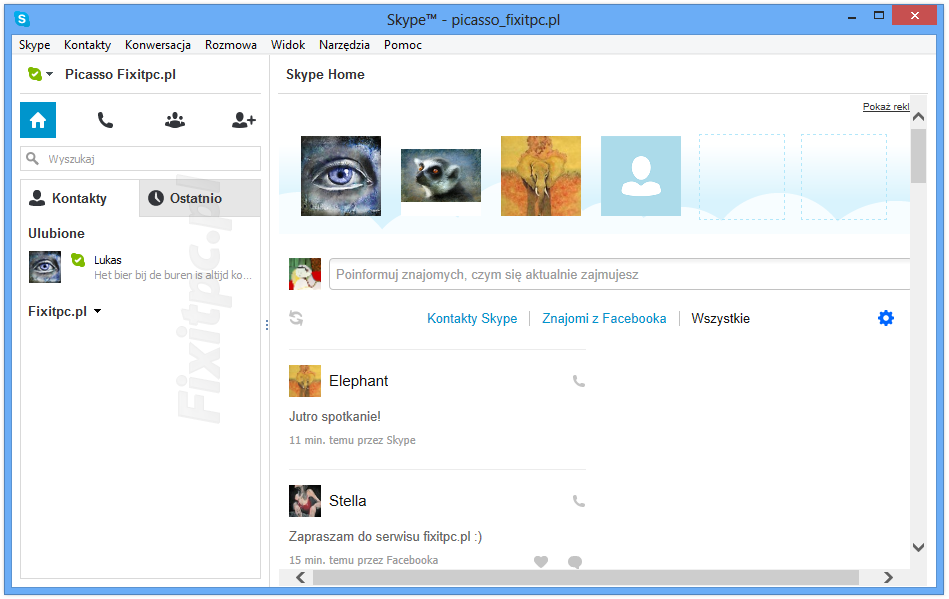Open Stella's name in the feed

pyautogui.click(x=347, y=501)
